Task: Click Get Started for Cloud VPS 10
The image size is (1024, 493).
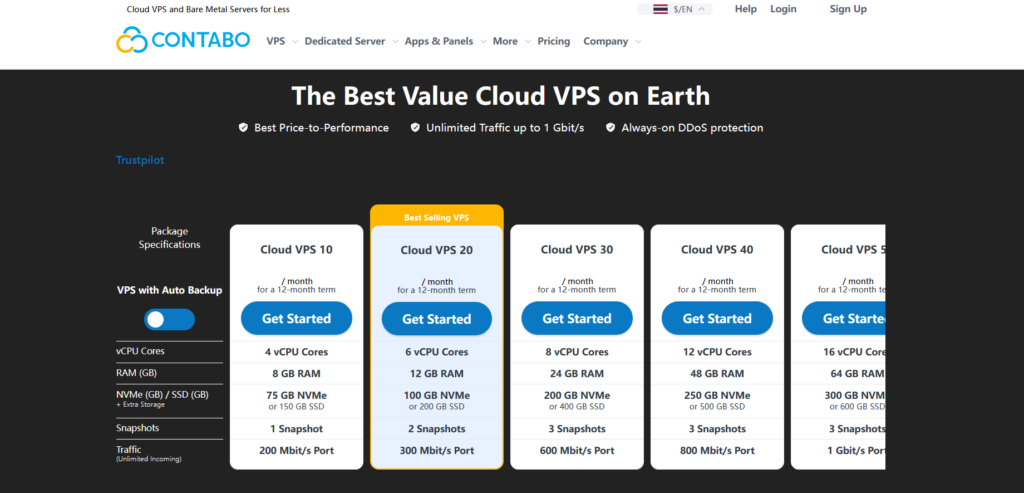Action: 296,318
